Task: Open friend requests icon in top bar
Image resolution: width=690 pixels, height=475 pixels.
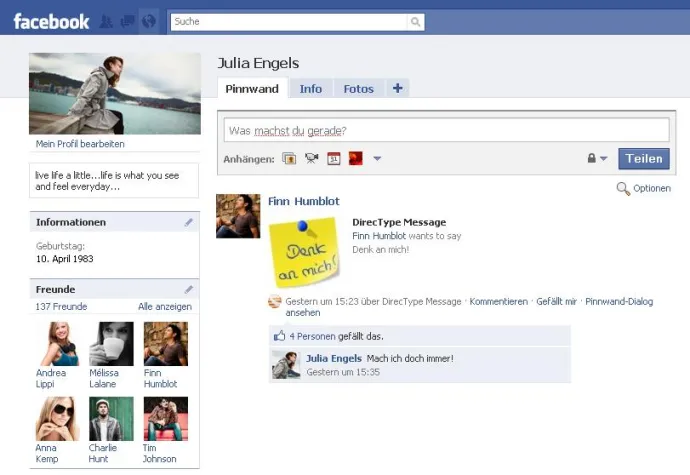Action: [x=106, y=21]
